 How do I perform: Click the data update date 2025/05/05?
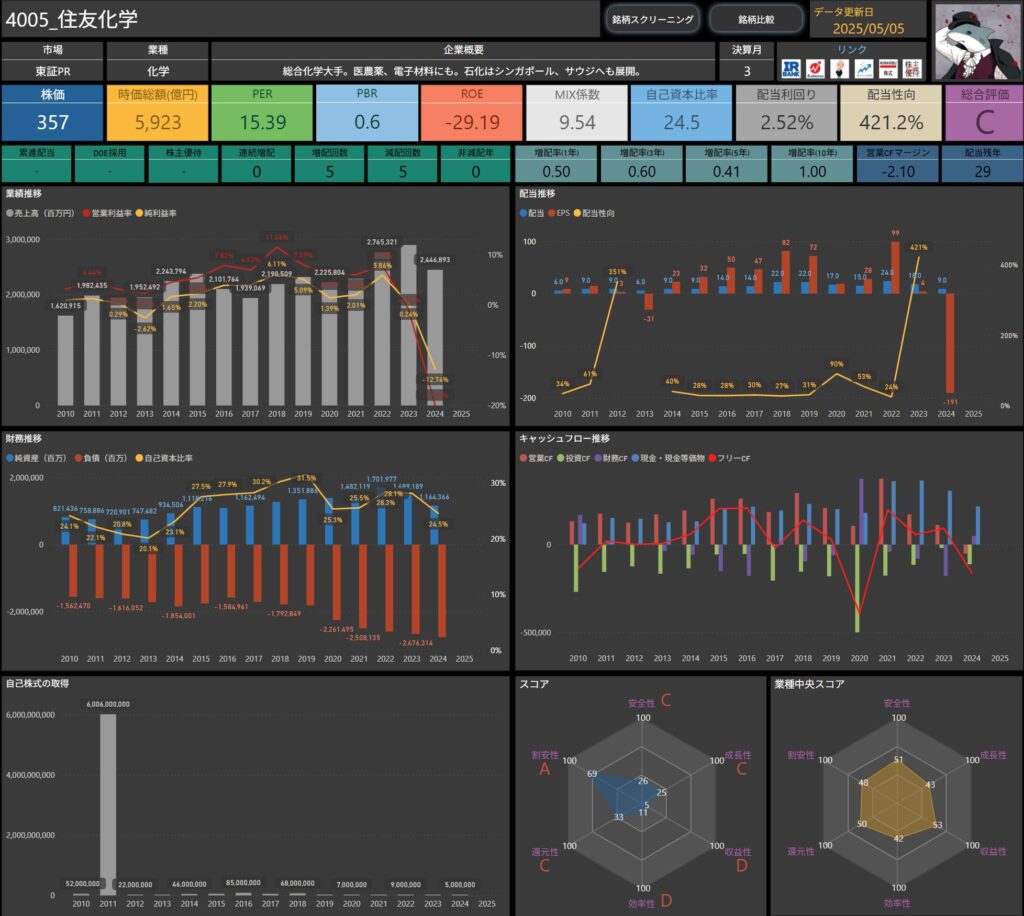click(x=868, y=29)
